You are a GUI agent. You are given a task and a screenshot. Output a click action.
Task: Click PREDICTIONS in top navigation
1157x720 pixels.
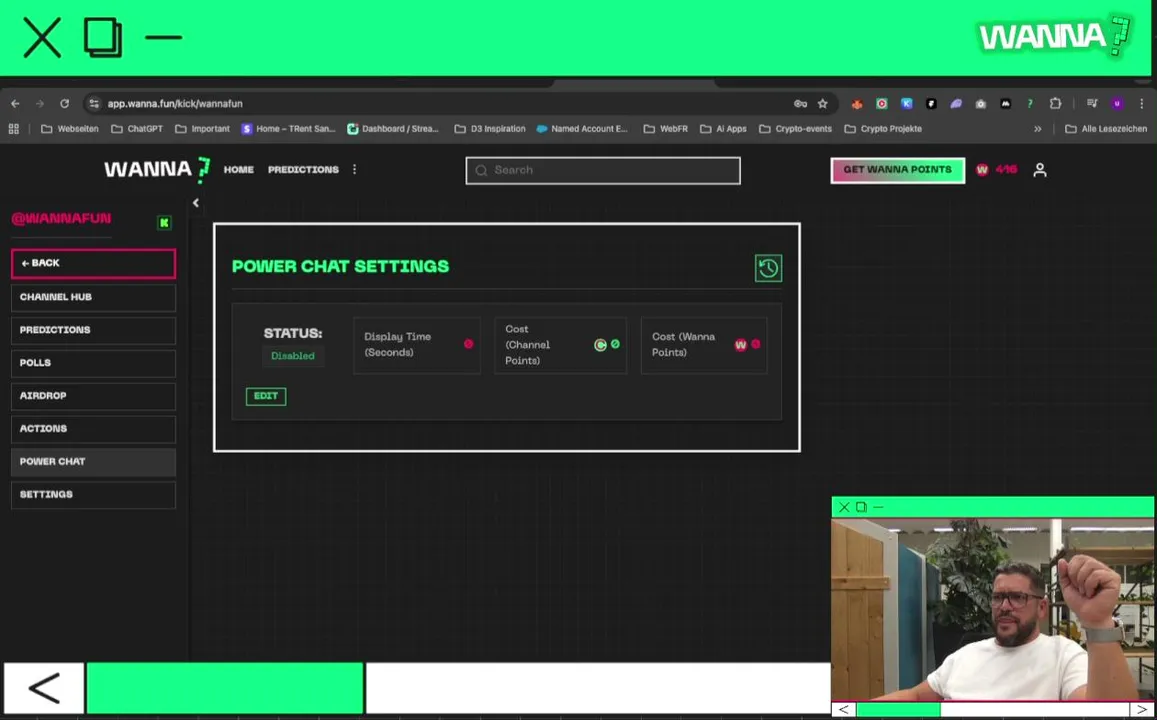[303, 170]
